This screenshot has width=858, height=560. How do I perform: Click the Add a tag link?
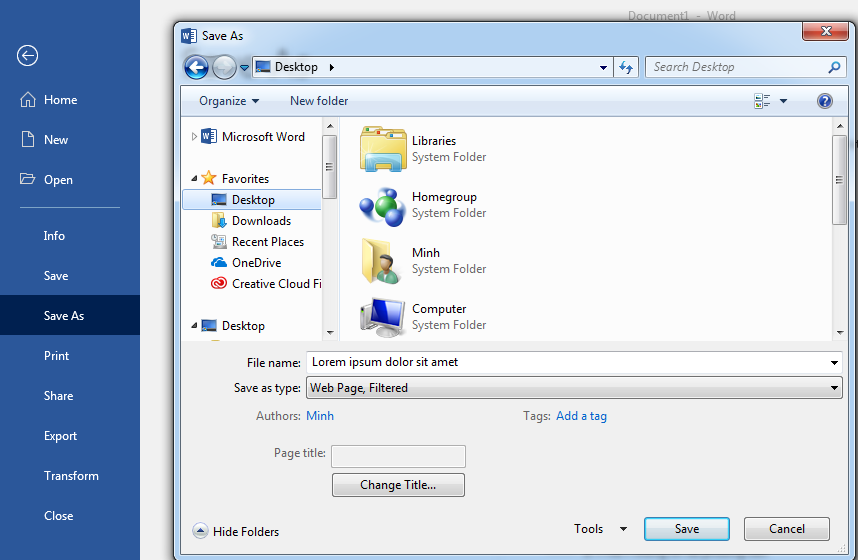(581, 416)
